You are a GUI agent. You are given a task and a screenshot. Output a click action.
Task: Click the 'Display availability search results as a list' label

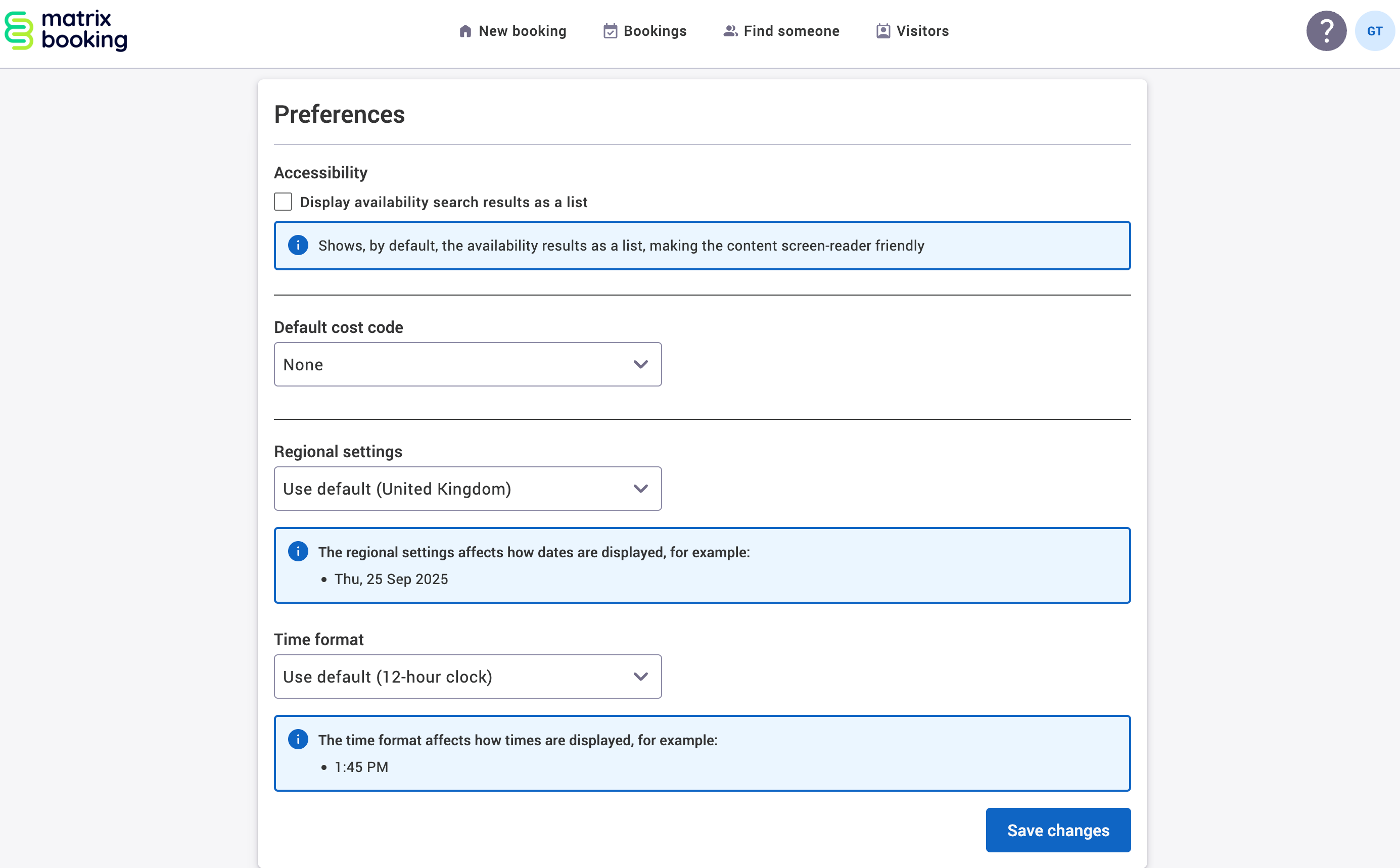pos(443,202)
